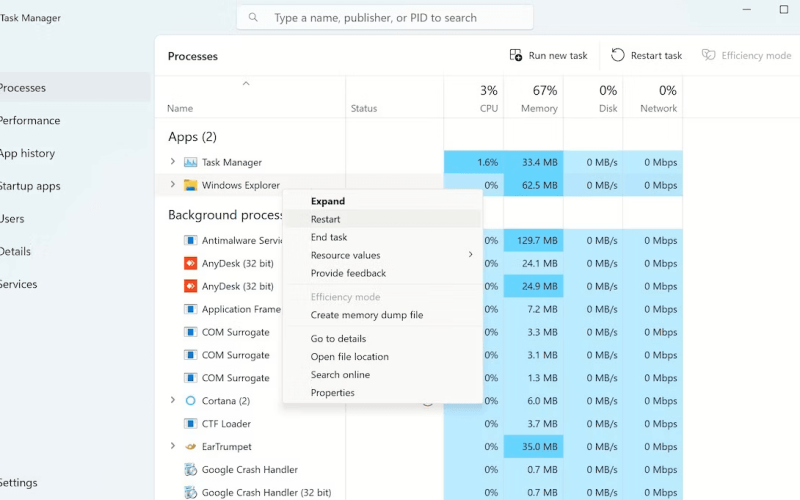Click the Application Frame process icon
Image resolution: width=800 pixels, height=500 pixels.
click(x=190, y=309)
